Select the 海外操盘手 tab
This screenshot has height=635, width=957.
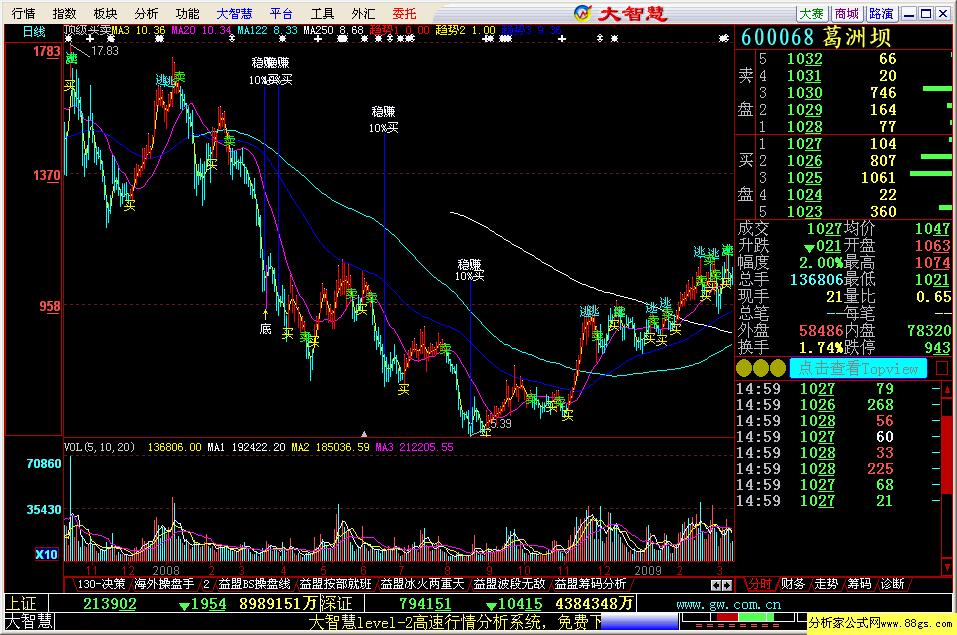164,584
